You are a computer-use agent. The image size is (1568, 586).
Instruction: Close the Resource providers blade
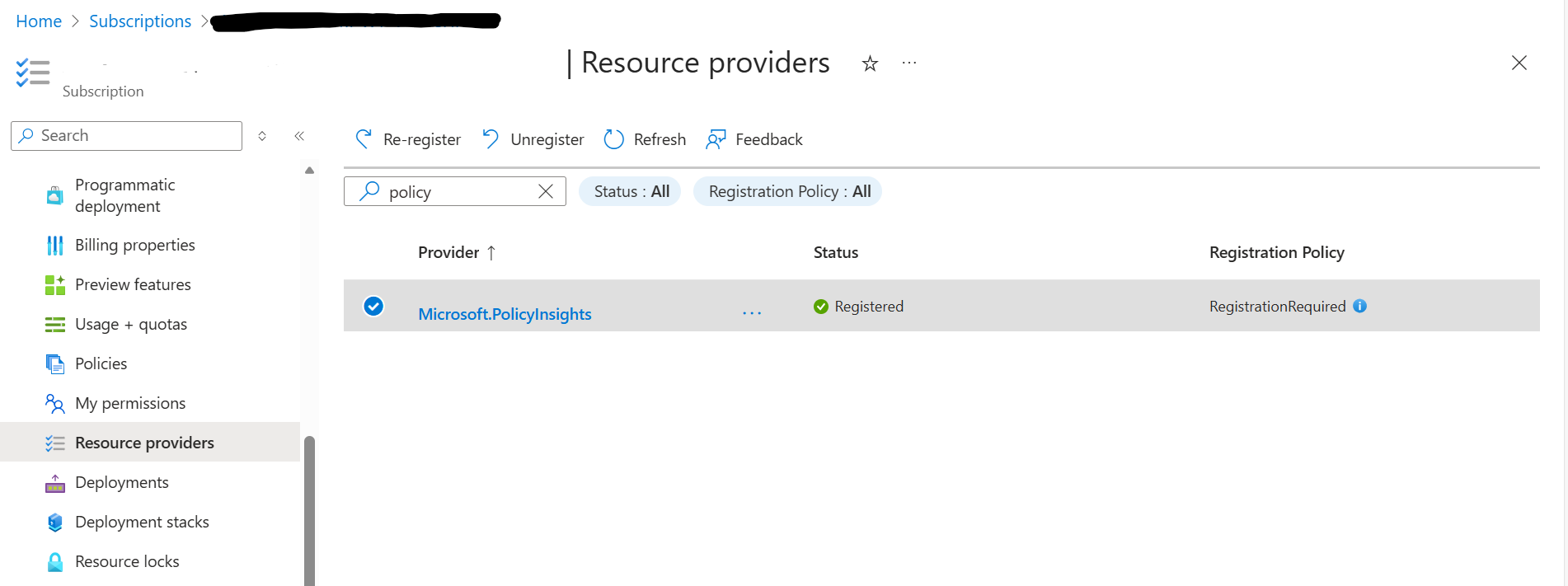pos(1519,63)
